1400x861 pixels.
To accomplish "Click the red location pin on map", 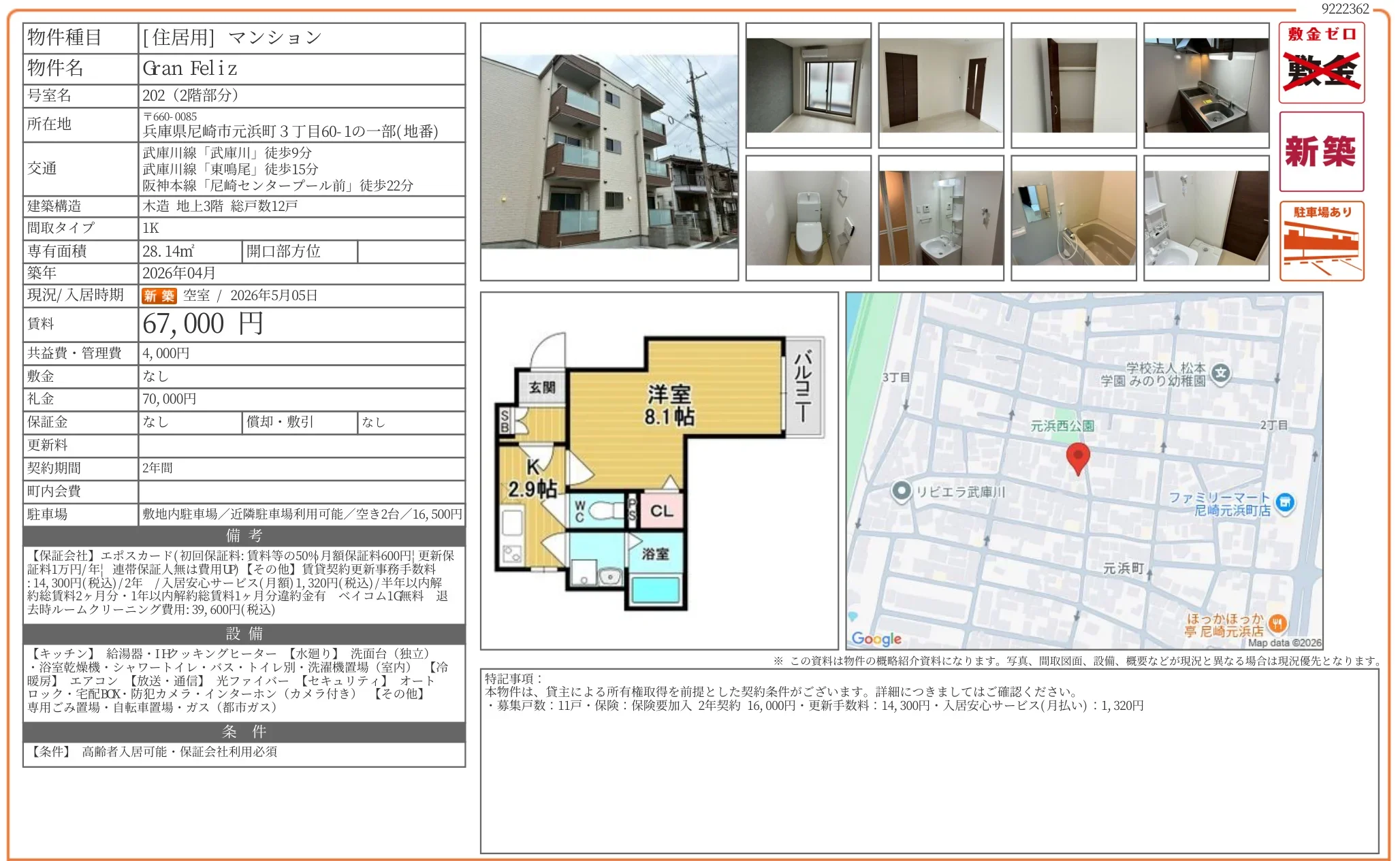I will click(1077, 457).
